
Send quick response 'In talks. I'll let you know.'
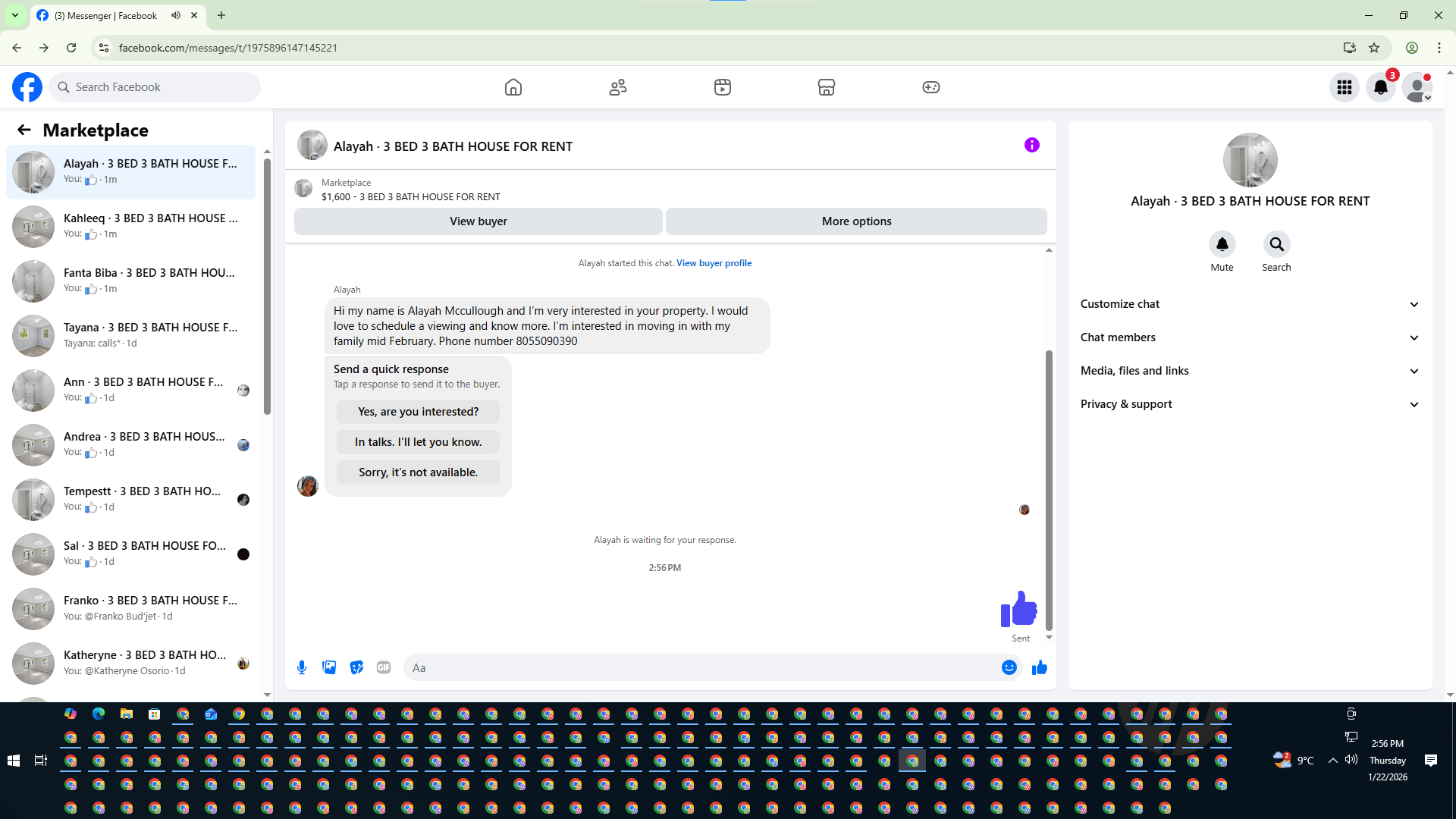point(419,442)
